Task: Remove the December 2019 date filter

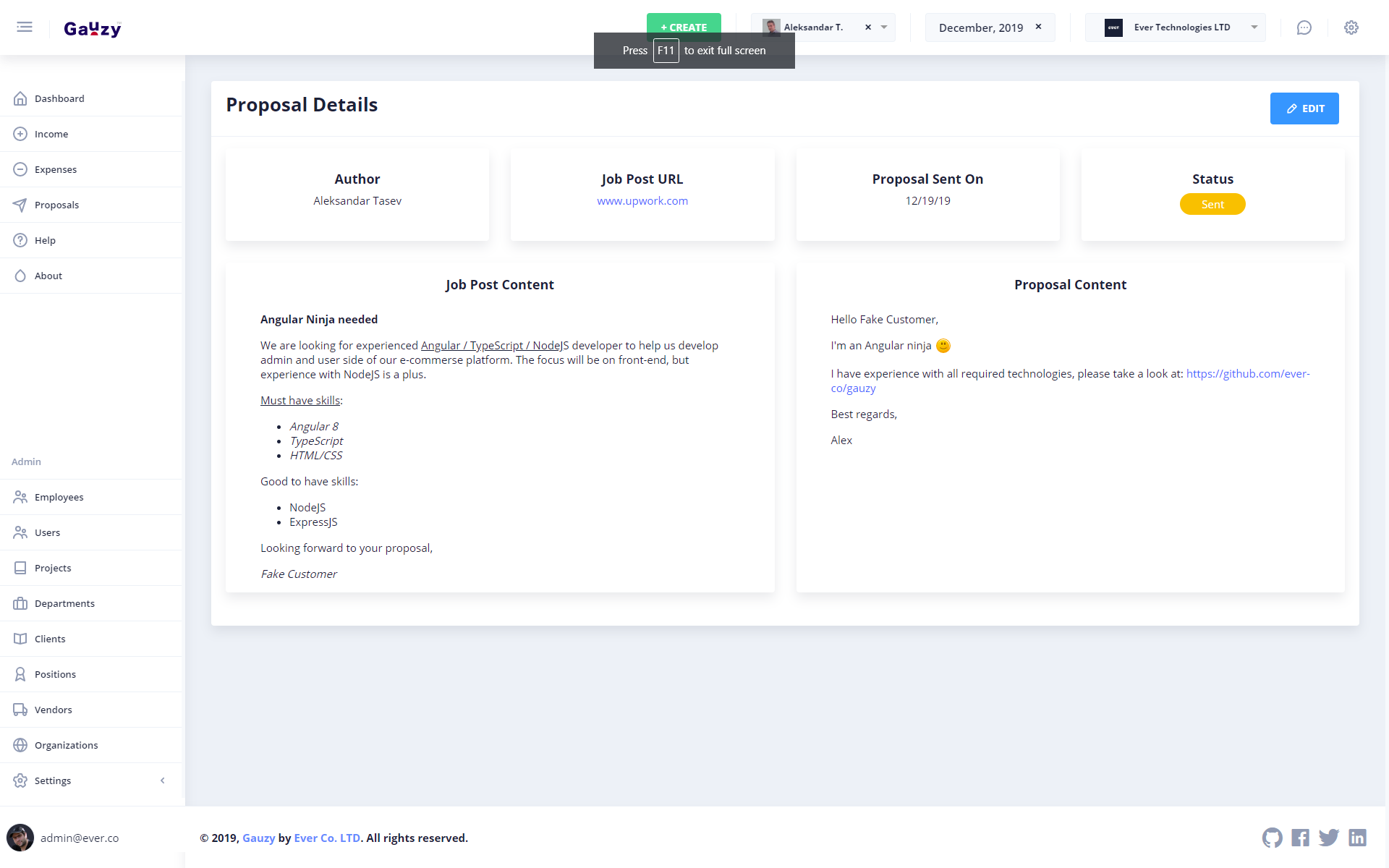Action: pos(1038,27)
